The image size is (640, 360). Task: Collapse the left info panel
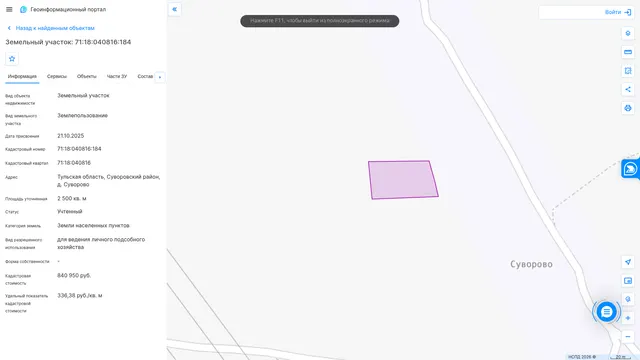click(x=174, y=9)
